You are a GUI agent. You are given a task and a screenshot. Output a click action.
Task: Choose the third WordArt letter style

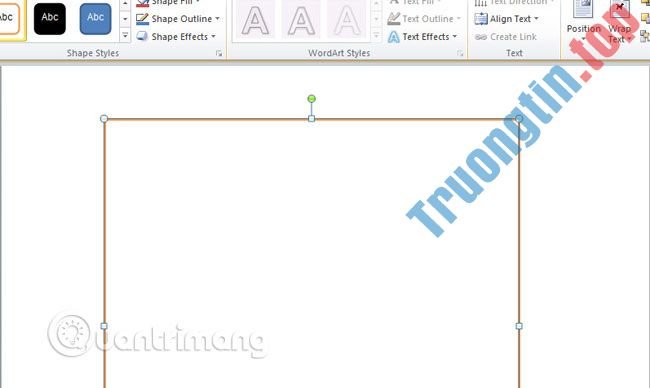tap(347, 20)
